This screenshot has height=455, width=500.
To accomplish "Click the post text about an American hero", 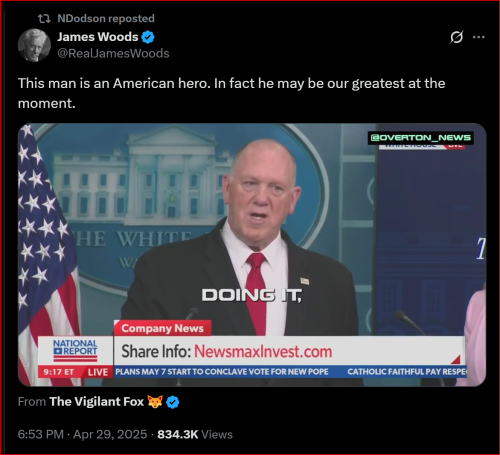I will pos(231,93).
